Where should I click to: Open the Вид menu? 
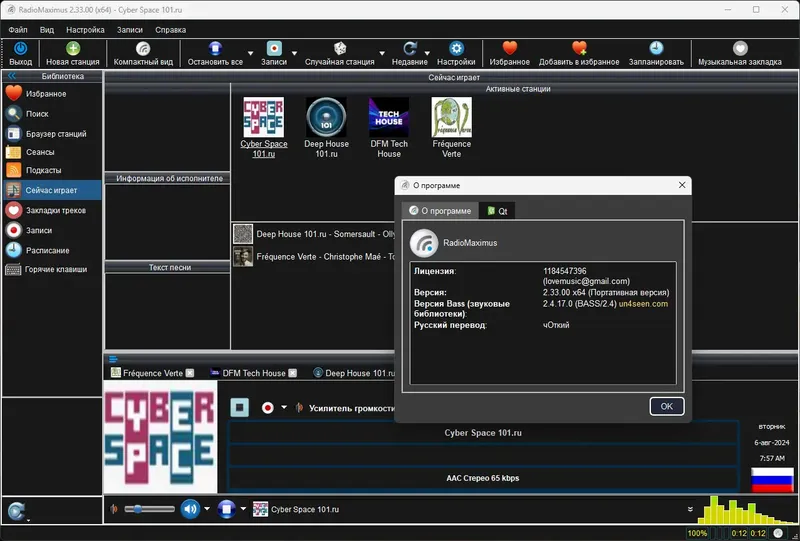point(47,30)
